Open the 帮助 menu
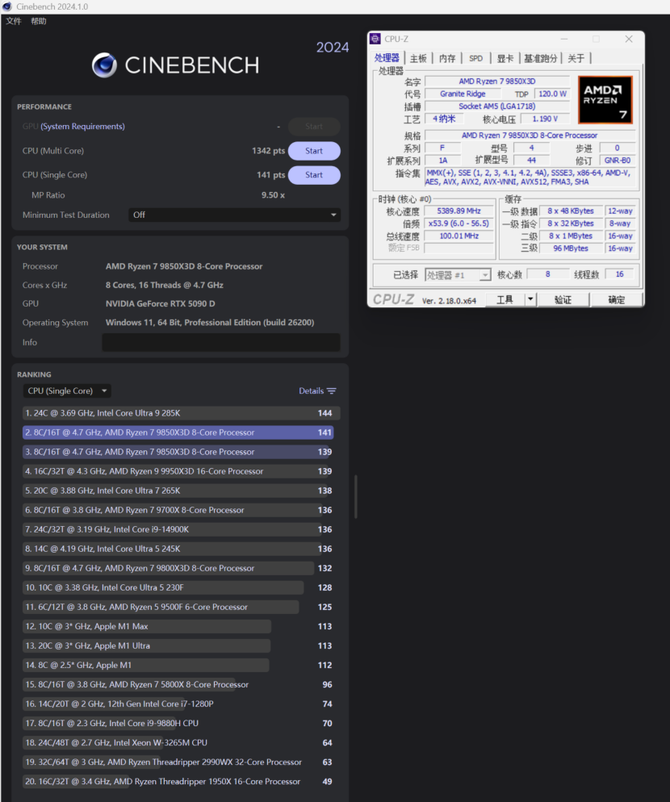 [x=38, y=21]
